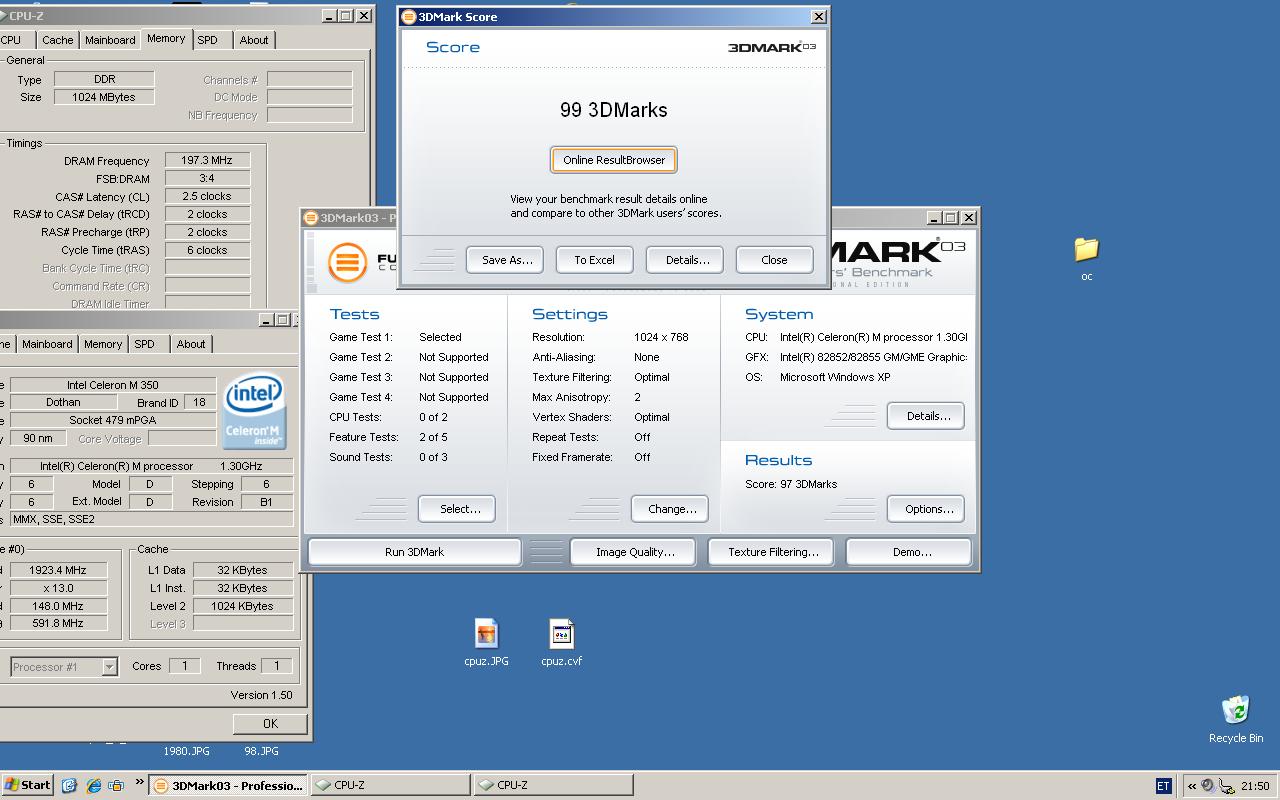The width and height of the screenshot is (1280, 800).
Task: Click OK button in CPU-Z window
Action: (x=270, y=723)
